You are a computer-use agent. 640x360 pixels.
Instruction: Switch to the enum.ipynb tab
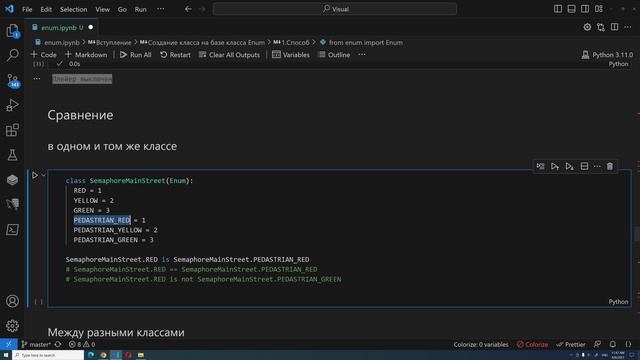tap(62, 27)
